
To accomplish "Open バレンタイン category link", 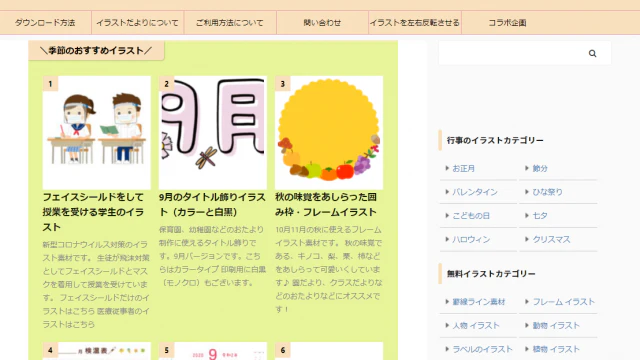I will 474,192.
